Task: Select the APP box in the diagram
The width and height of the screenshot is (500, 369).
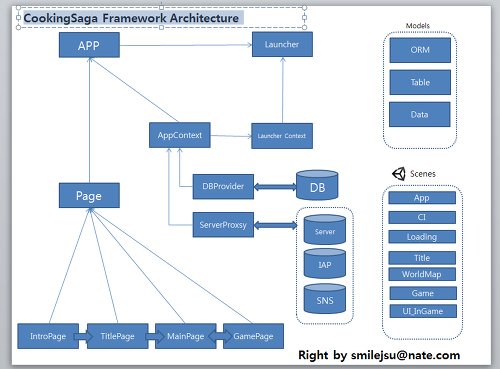Action: coord(89,45)
